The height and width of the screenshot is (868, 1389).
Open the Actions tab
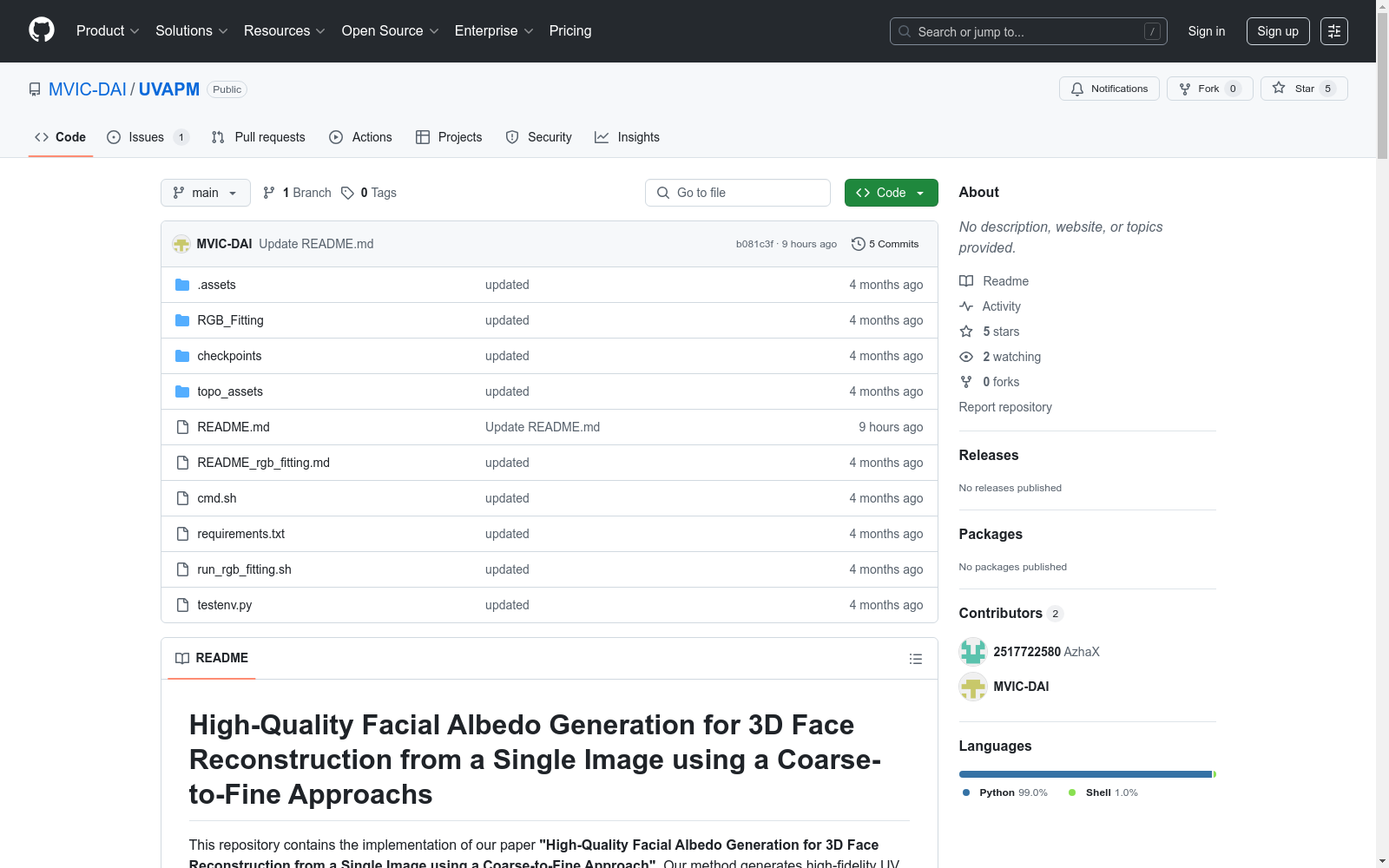(x=361, y=137)
